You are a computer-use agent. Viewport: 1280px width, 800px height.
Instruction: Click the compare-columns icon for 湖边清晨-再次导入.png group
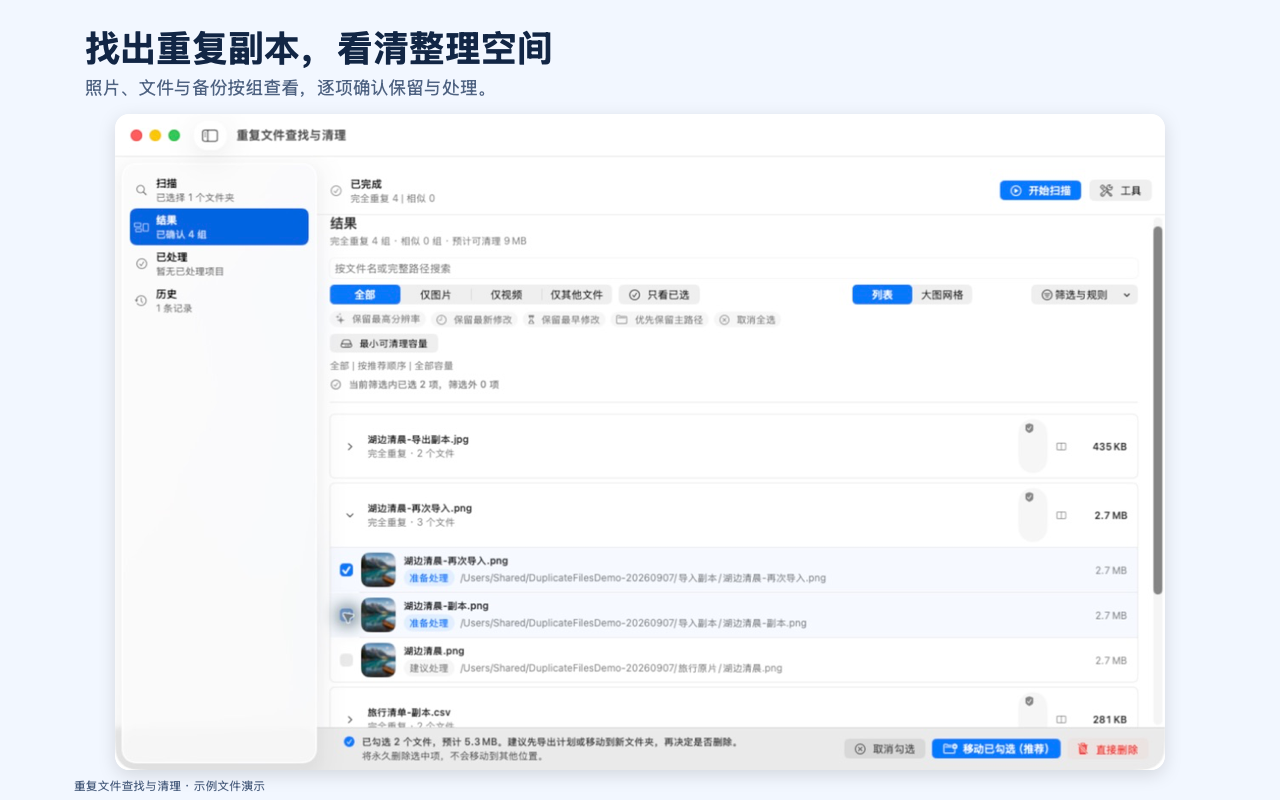pos(1061,516)
